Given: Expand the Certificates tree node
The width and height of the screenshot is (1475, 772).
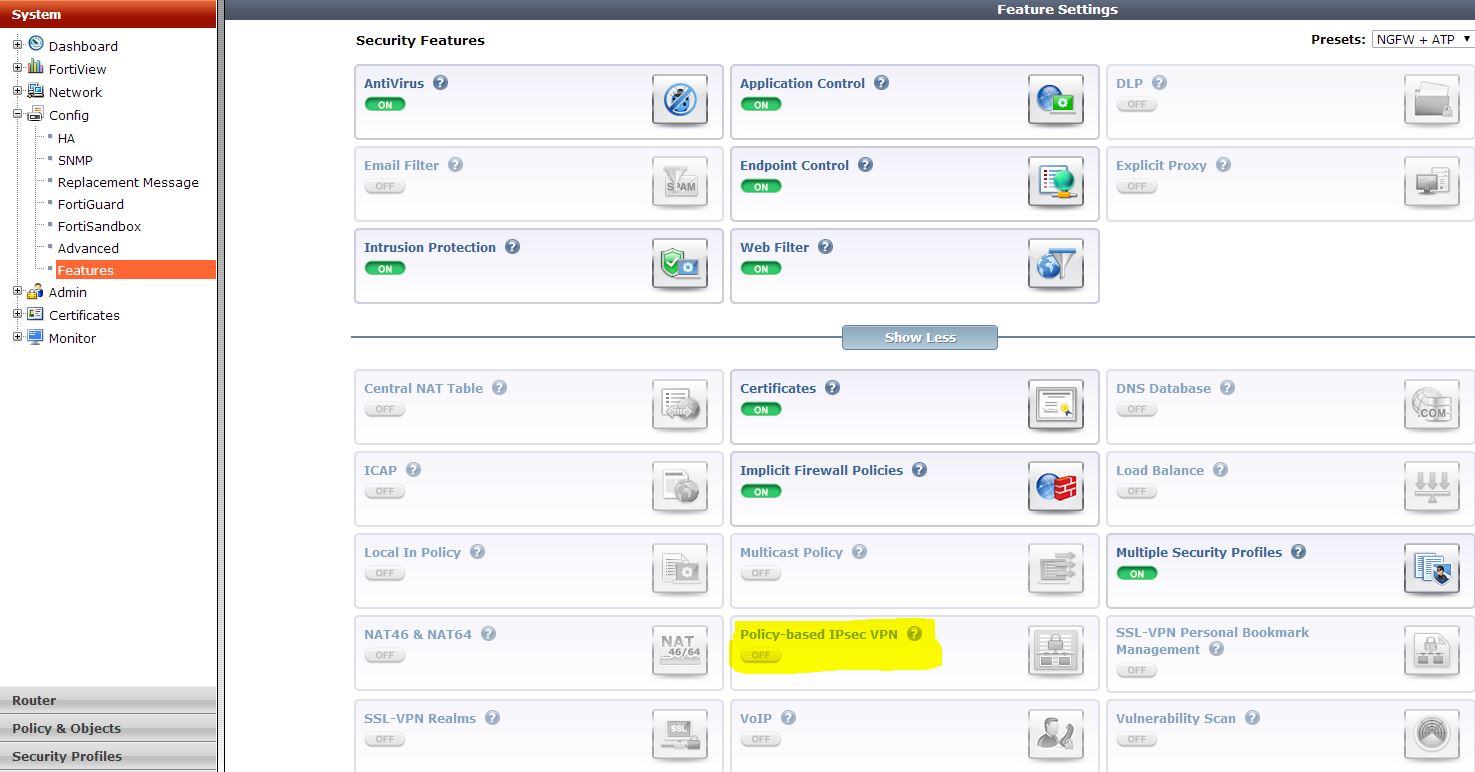Looking at the screenshot, I should coord(17,314).
